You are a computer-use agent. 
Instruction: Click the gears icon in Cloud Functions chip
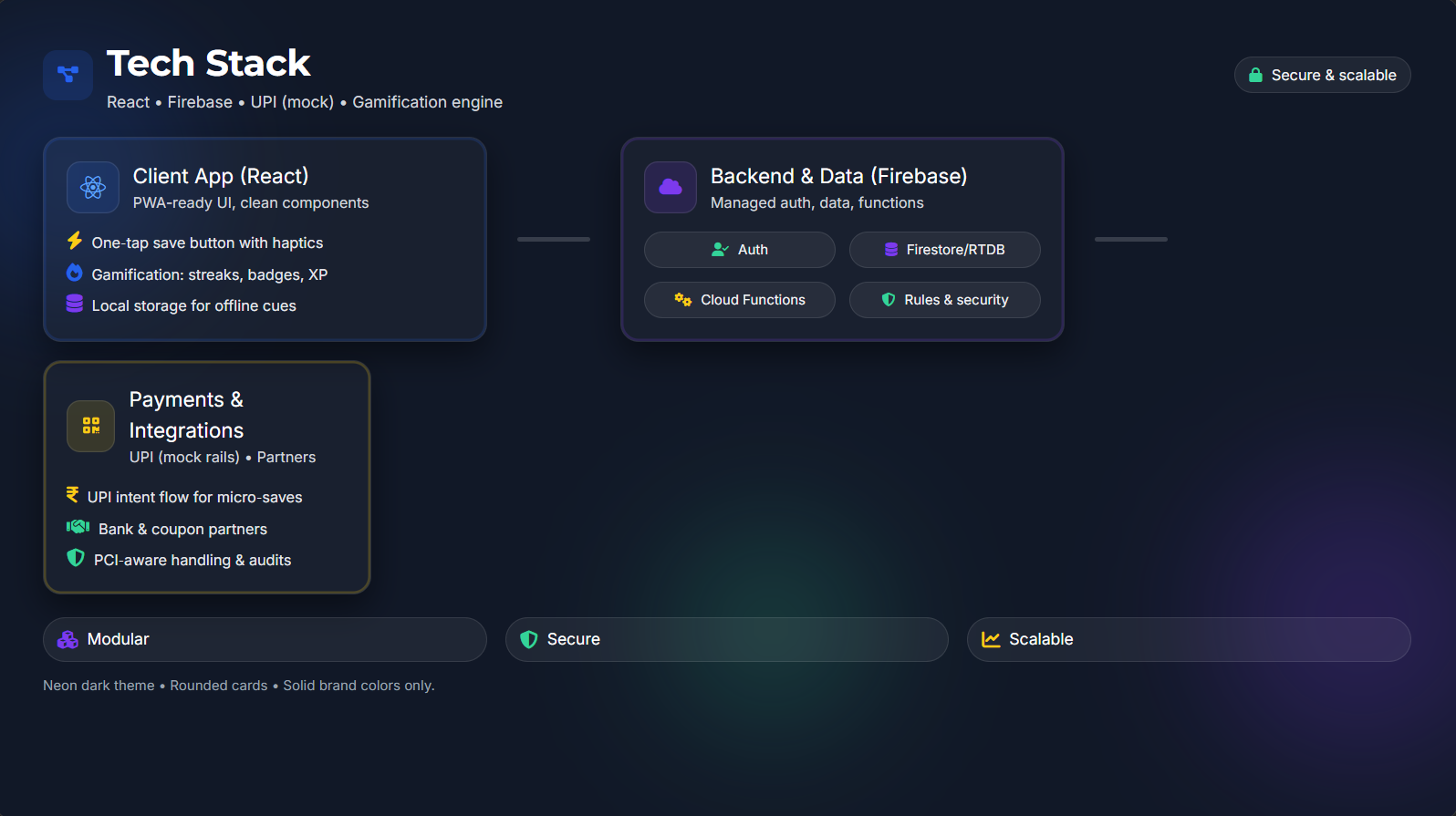click(682, 299)
